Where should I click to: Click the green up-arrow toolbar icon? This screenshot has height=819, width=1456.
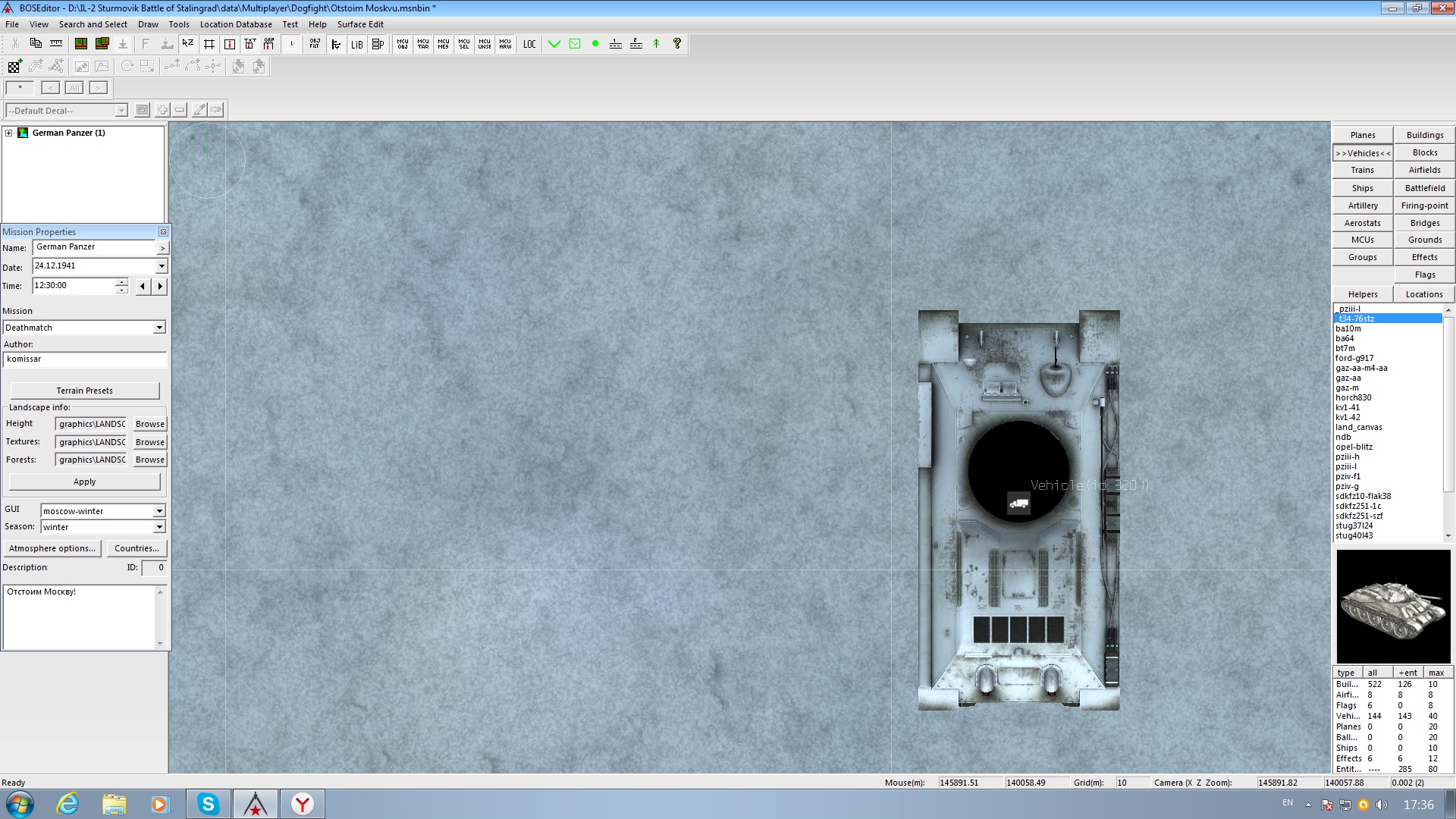tap(657, 44)
